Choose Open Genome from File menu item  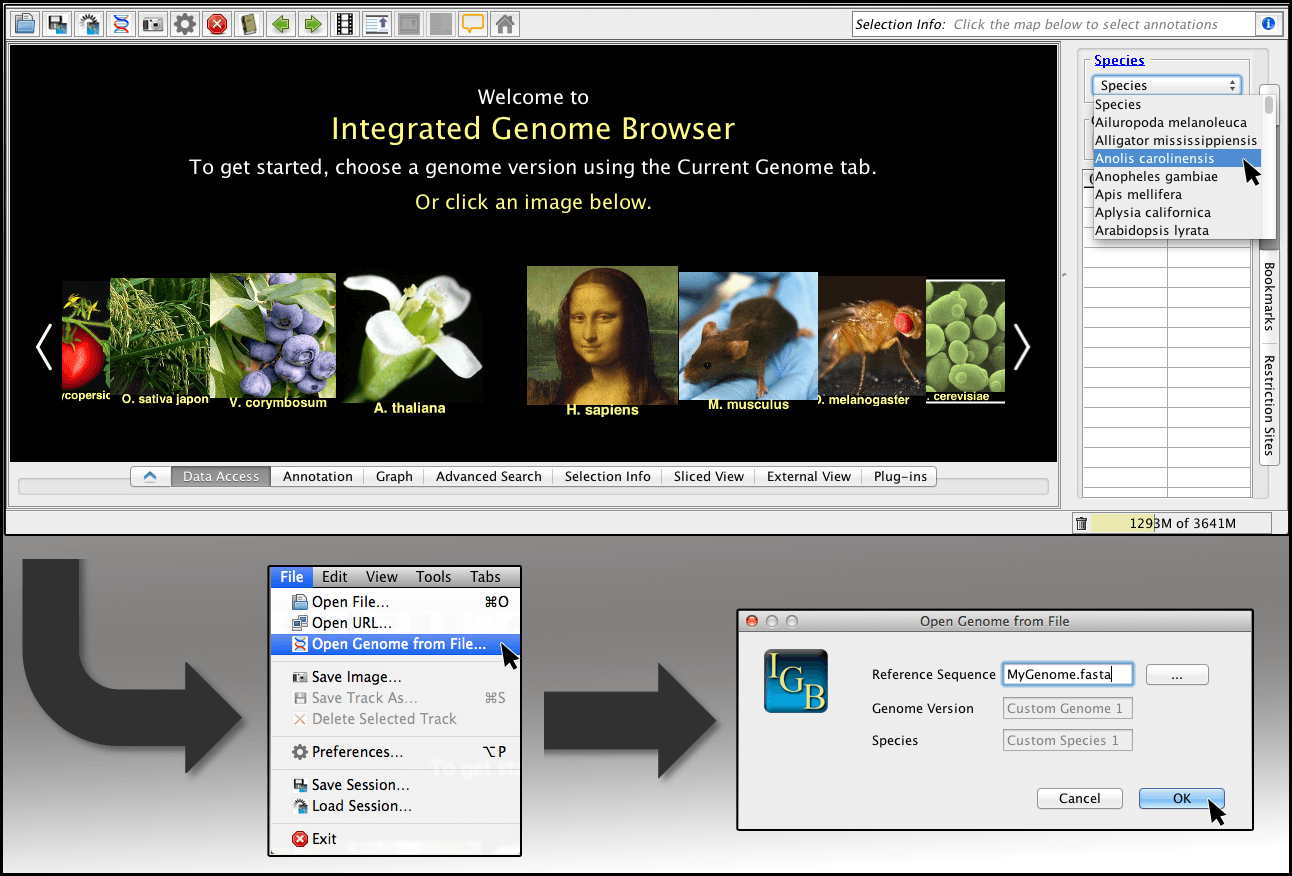[398, 645]
